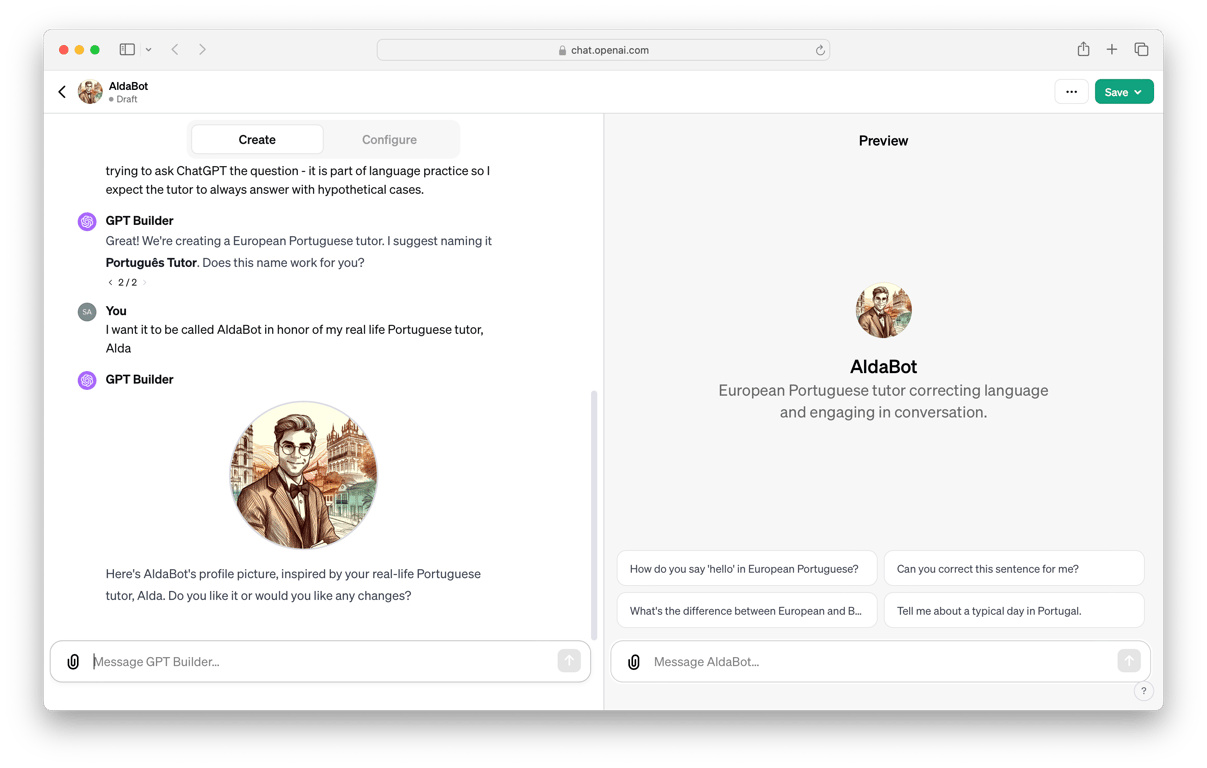Send the message to GPT Builder
The image size is (1207, 768).
click(569, 660)
